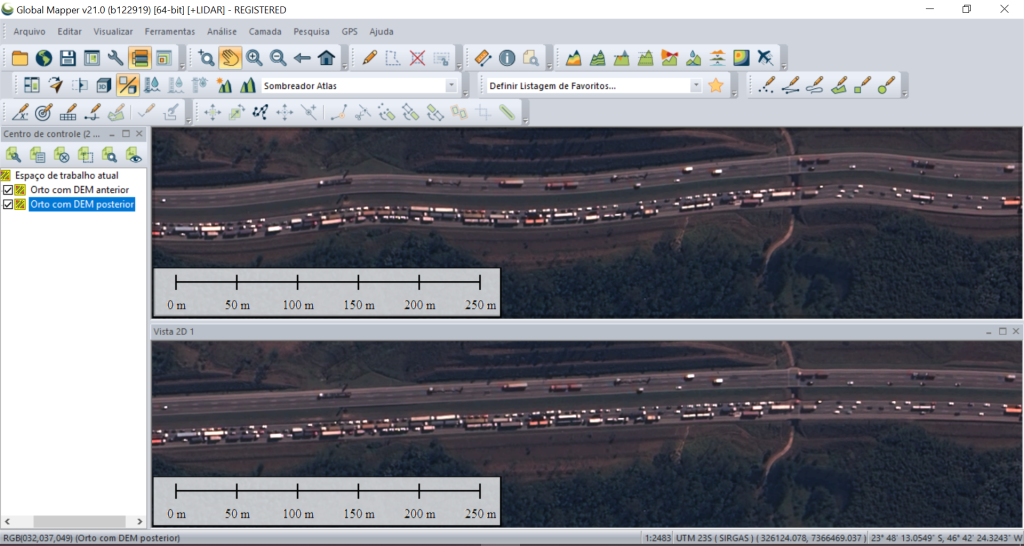
Task: Click the layer eye icon in Control Center
Action: click(133, 154)
